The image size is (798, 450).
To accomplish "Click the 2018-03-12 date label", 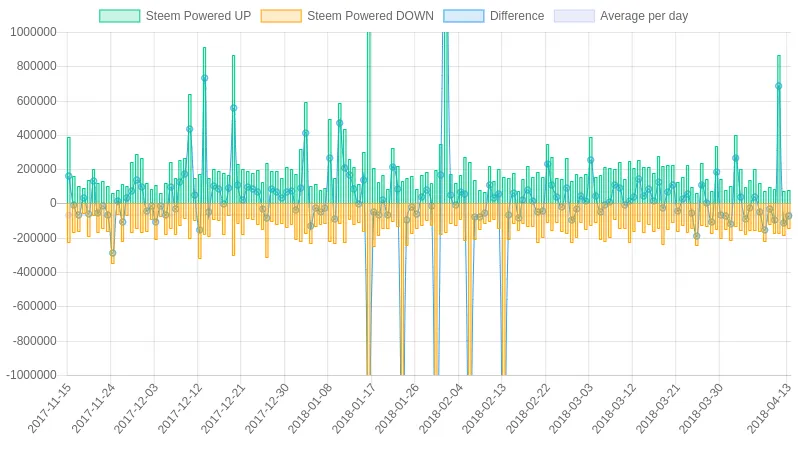I will point(615,408).
